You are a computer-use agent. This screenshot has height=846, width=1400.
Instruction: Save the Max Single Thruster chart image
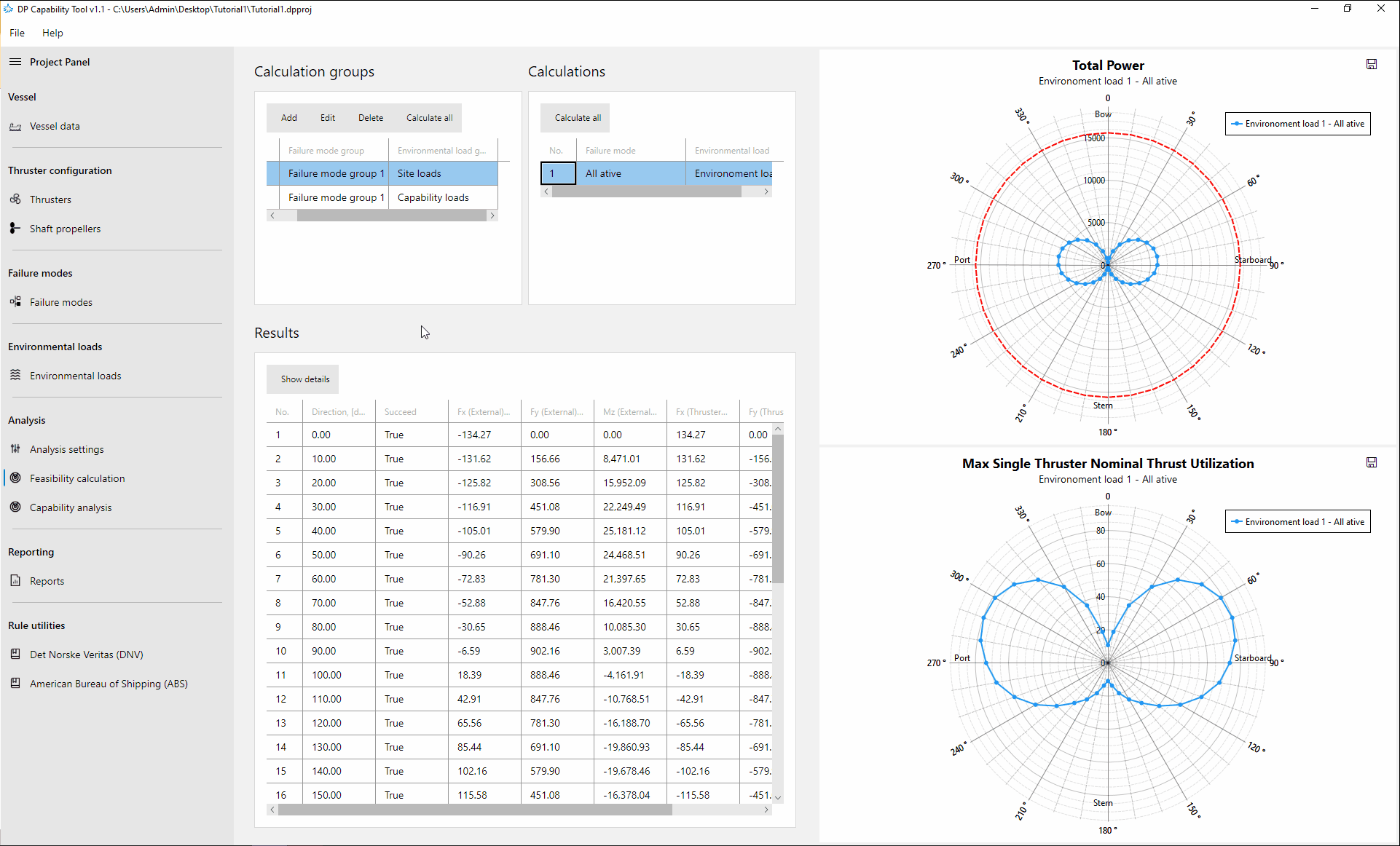click(1372, 462)
